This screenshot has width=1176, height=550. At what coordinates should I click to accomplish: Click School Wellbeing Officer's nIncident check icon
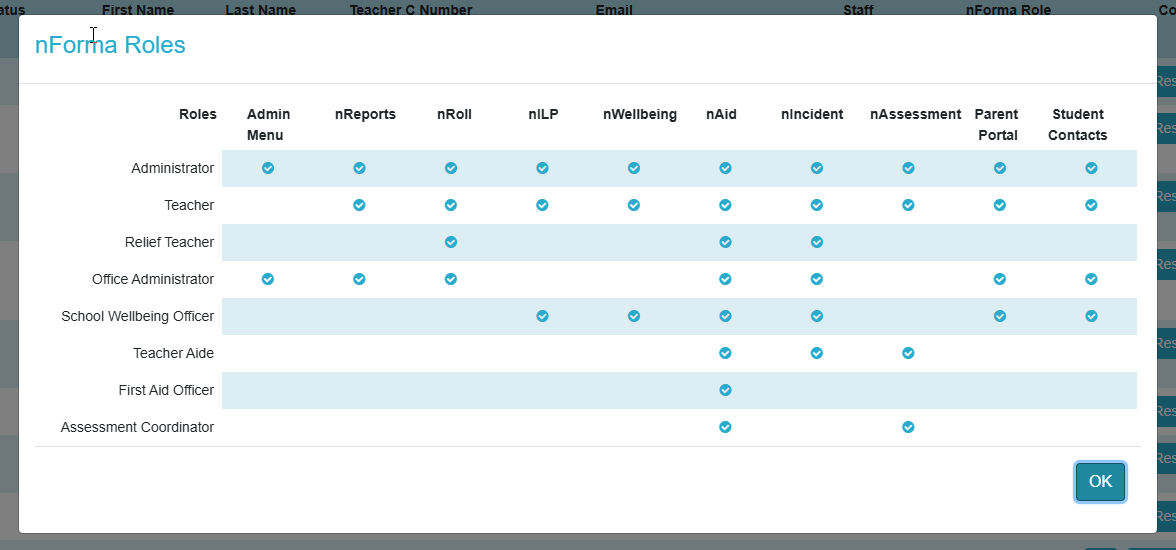(x=817, y=316)
